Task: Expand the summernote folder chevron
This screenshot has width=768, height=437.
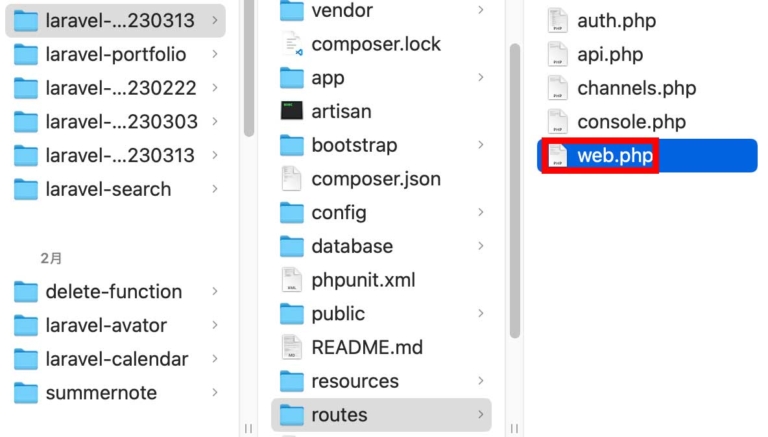Action: (215, 393)
